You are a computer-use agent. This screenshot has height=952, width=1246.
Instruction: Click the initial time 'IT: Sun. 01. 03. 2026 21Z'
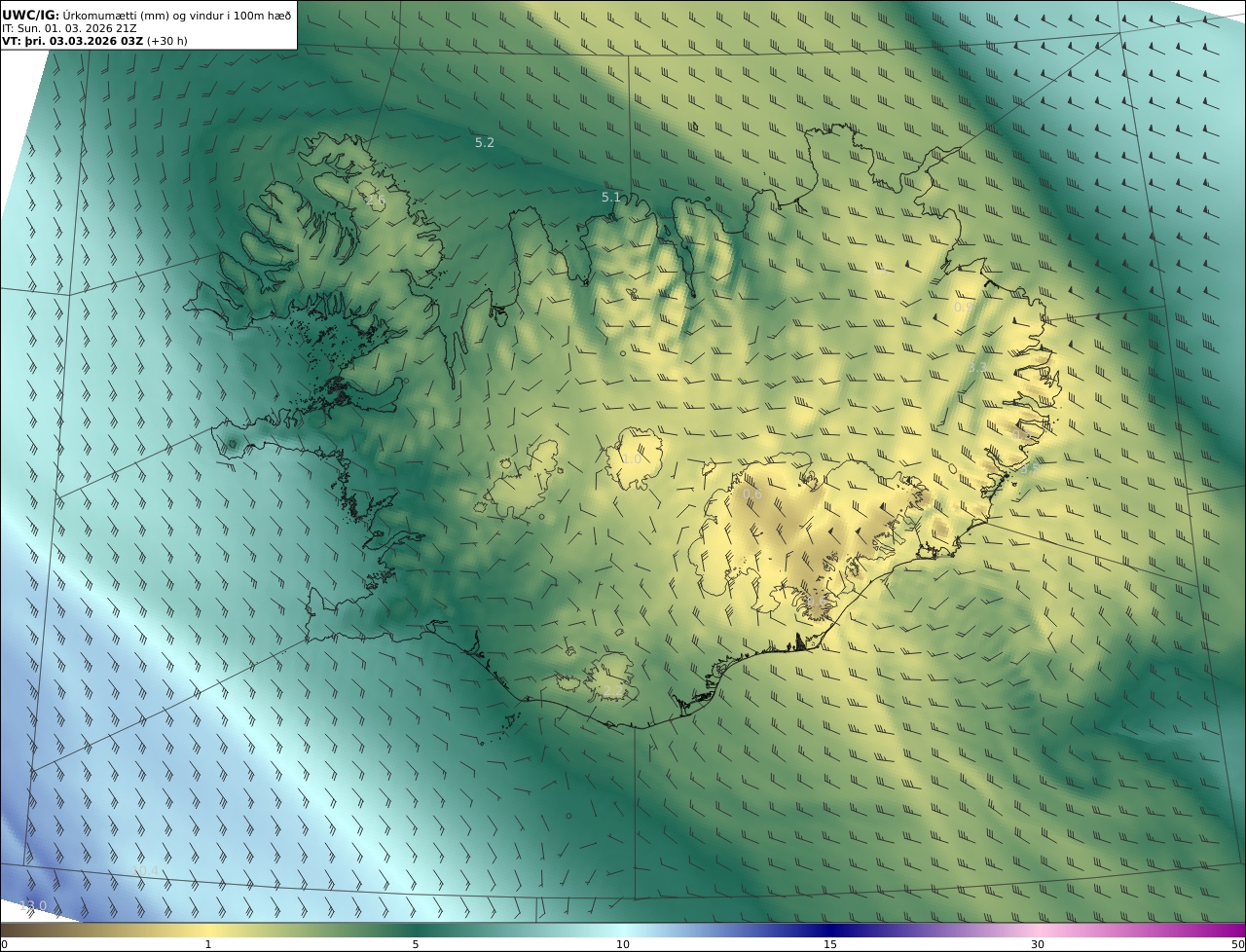69,28
